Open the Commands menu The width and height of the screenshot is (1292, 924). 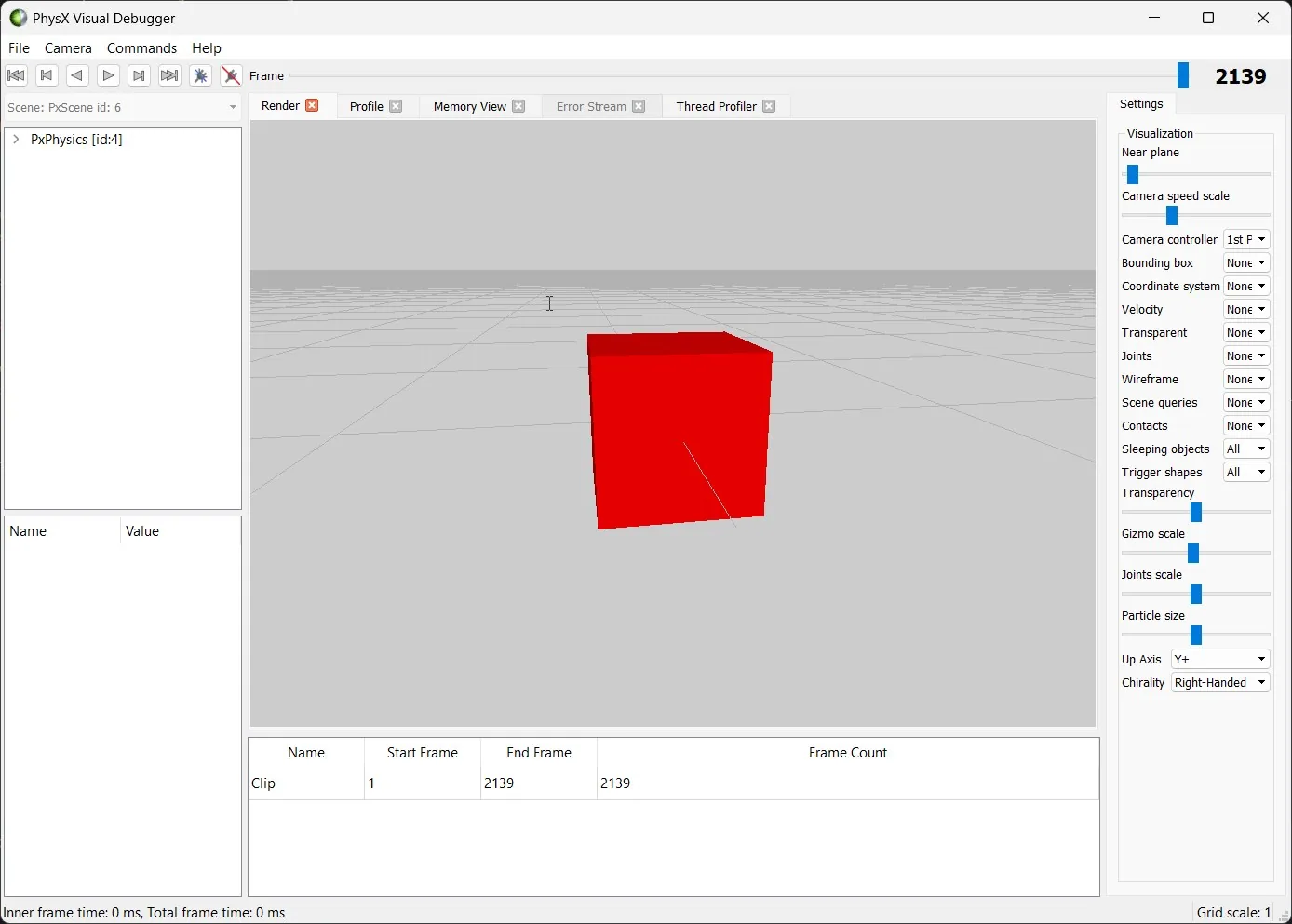[x=141, y=48]
